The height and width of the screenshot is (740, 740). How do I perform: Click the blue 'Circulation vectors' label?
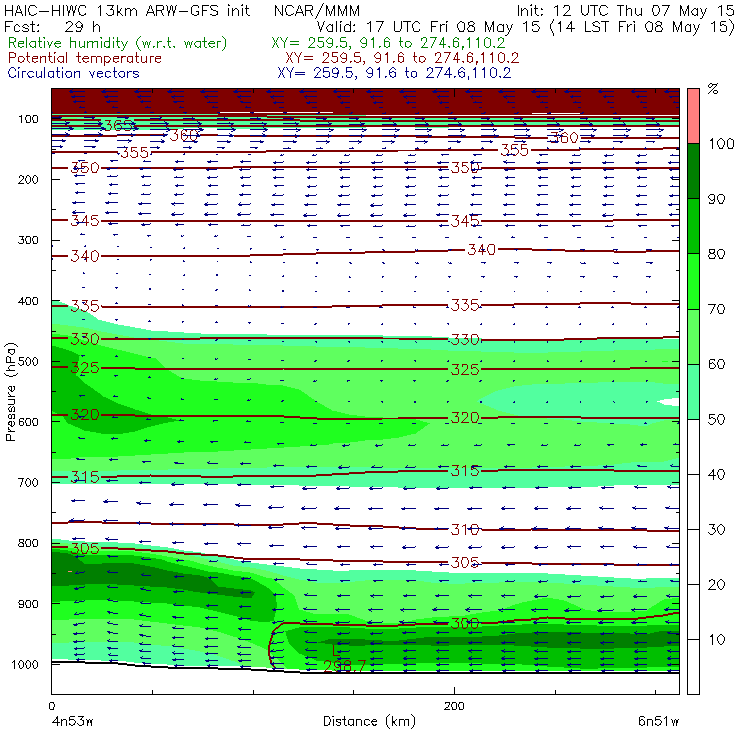pos(74,73)
